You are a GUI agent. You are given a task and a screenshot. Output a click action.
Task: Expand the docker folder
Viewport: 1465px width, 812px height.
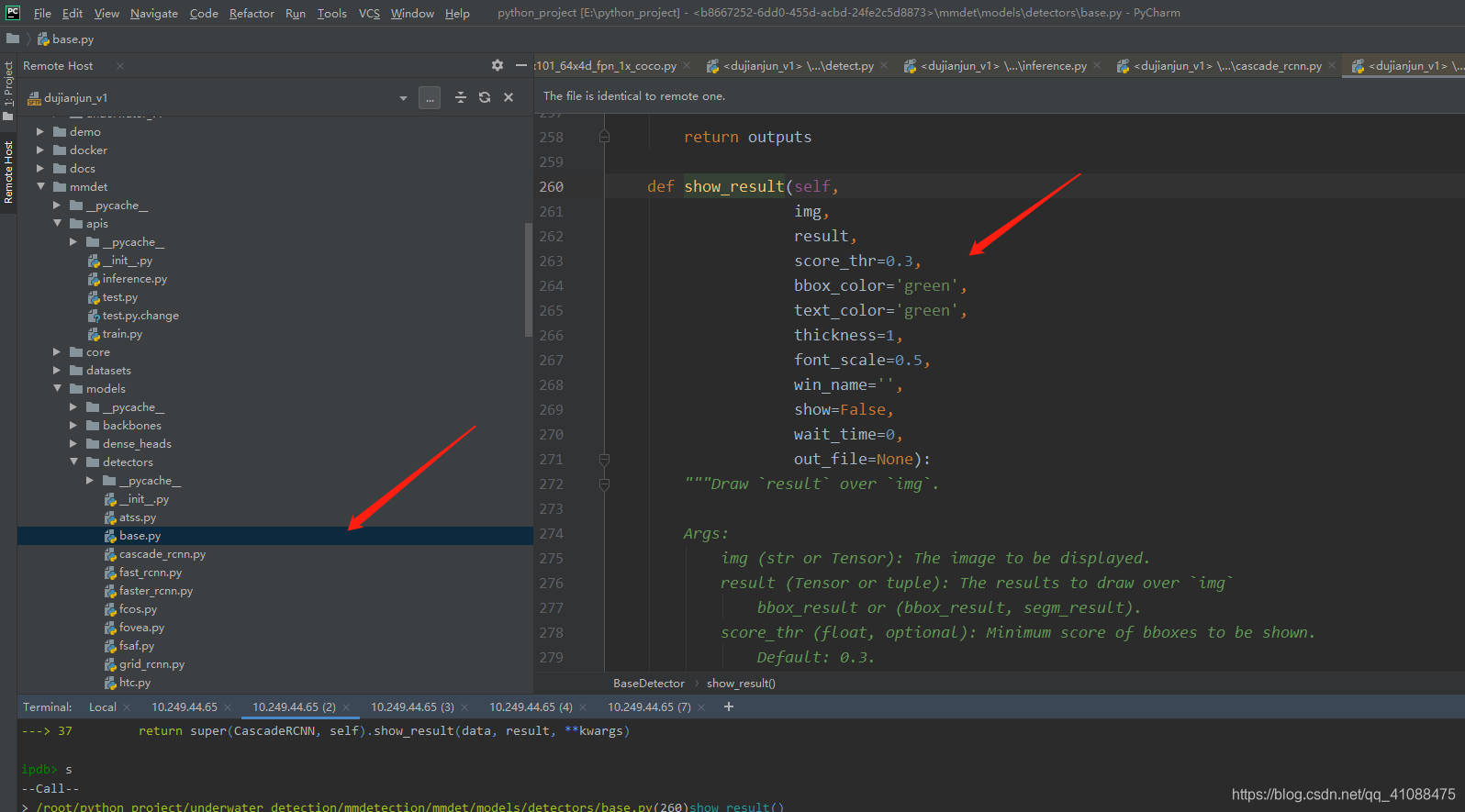click(x=40, y=150)
